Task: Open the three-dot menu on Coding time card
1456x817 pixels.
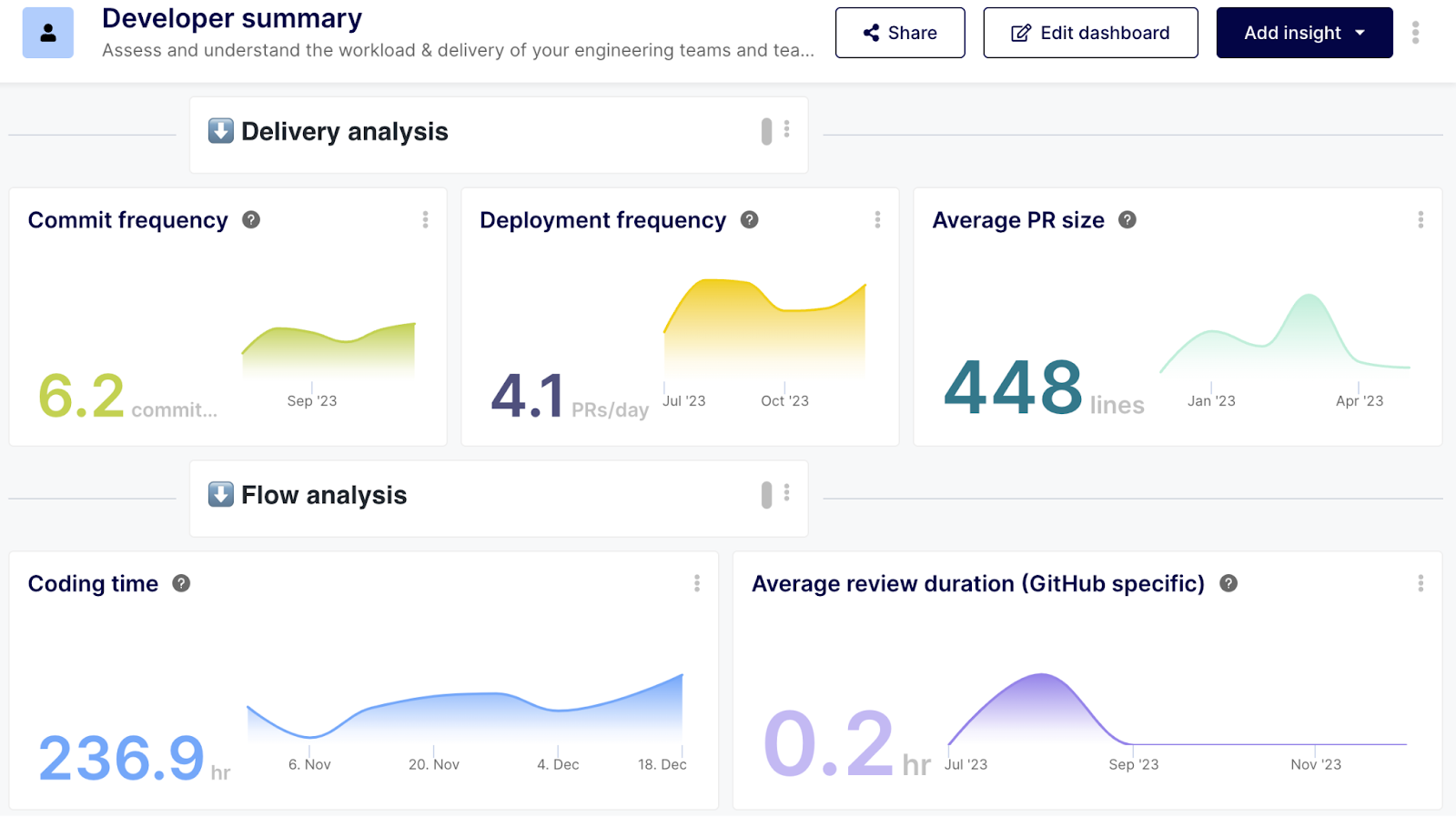Action: tap(697, 584)
